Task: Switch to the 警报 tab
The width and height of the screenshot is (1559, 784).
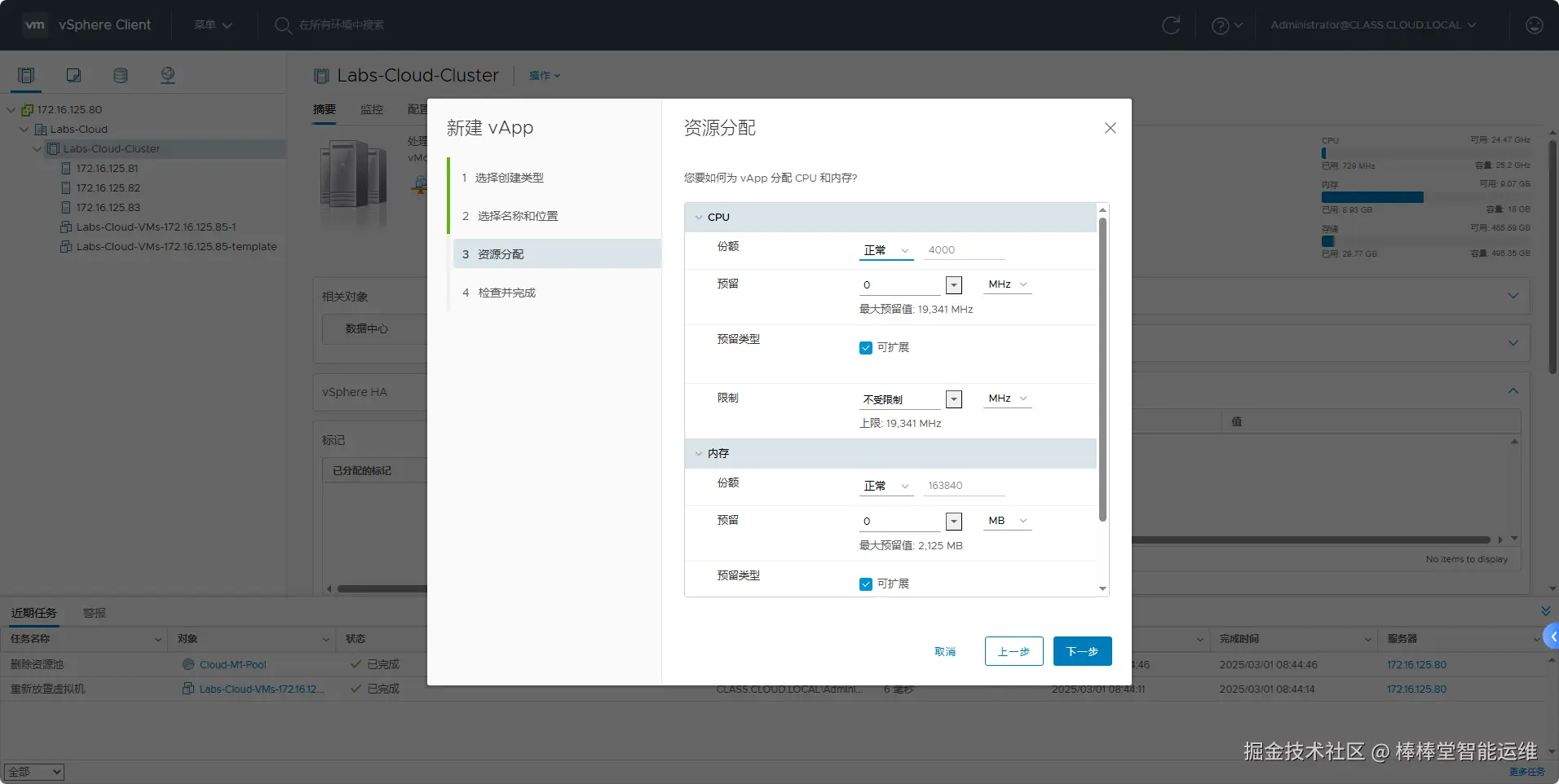Action: tap(95, 613)
